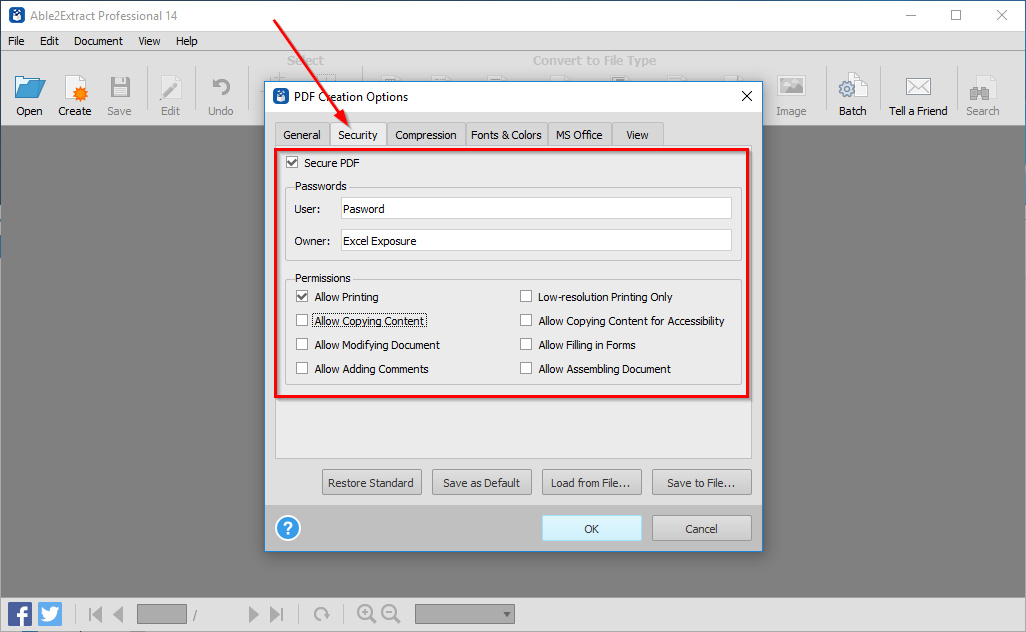This screenshot has height=632, width=1026.
Task: Click the zoom out magnifier icon
Action: pyautogui.click(x=391, y=614)
